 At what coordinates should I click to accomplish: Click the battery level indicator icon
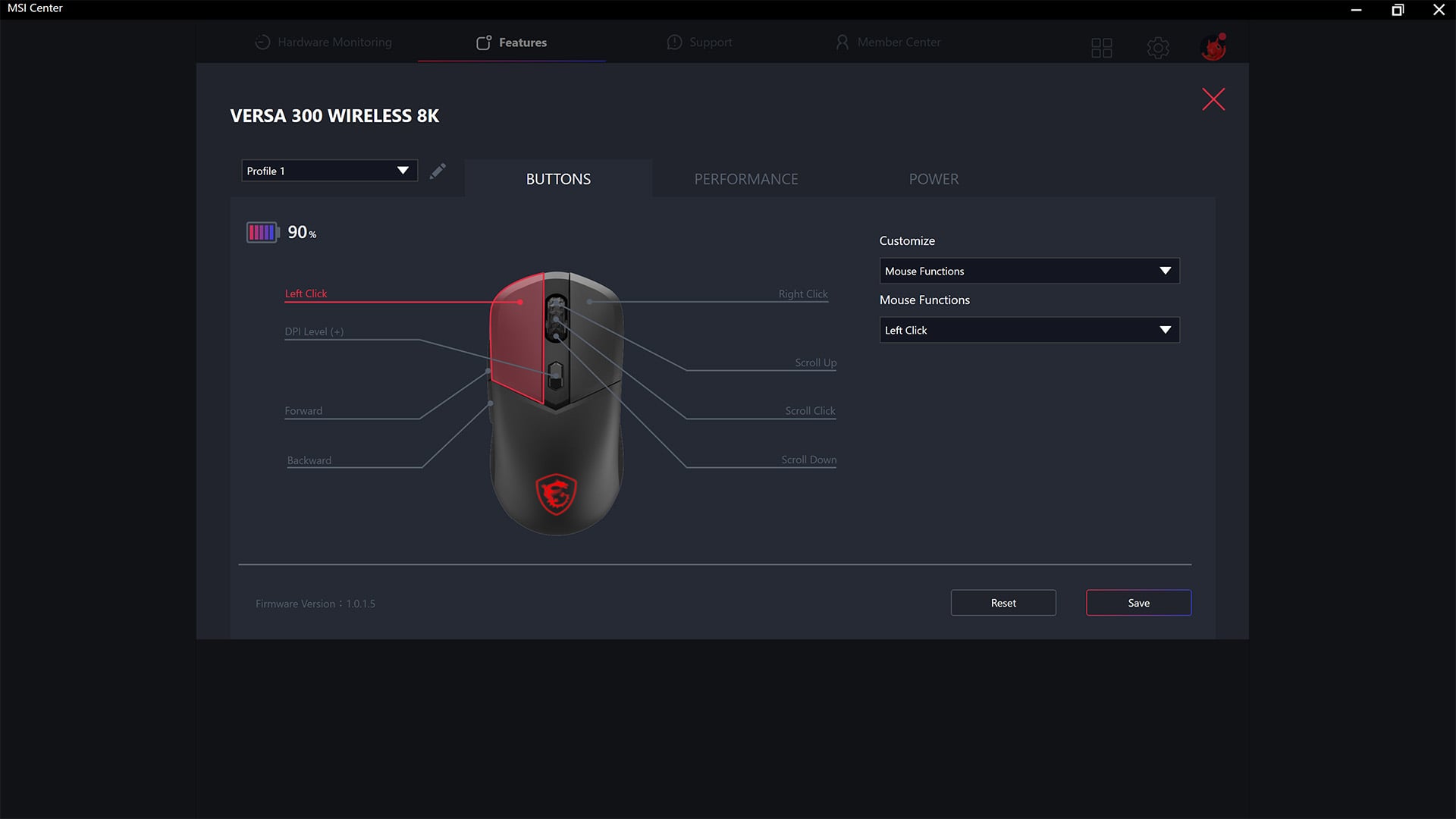262,232
